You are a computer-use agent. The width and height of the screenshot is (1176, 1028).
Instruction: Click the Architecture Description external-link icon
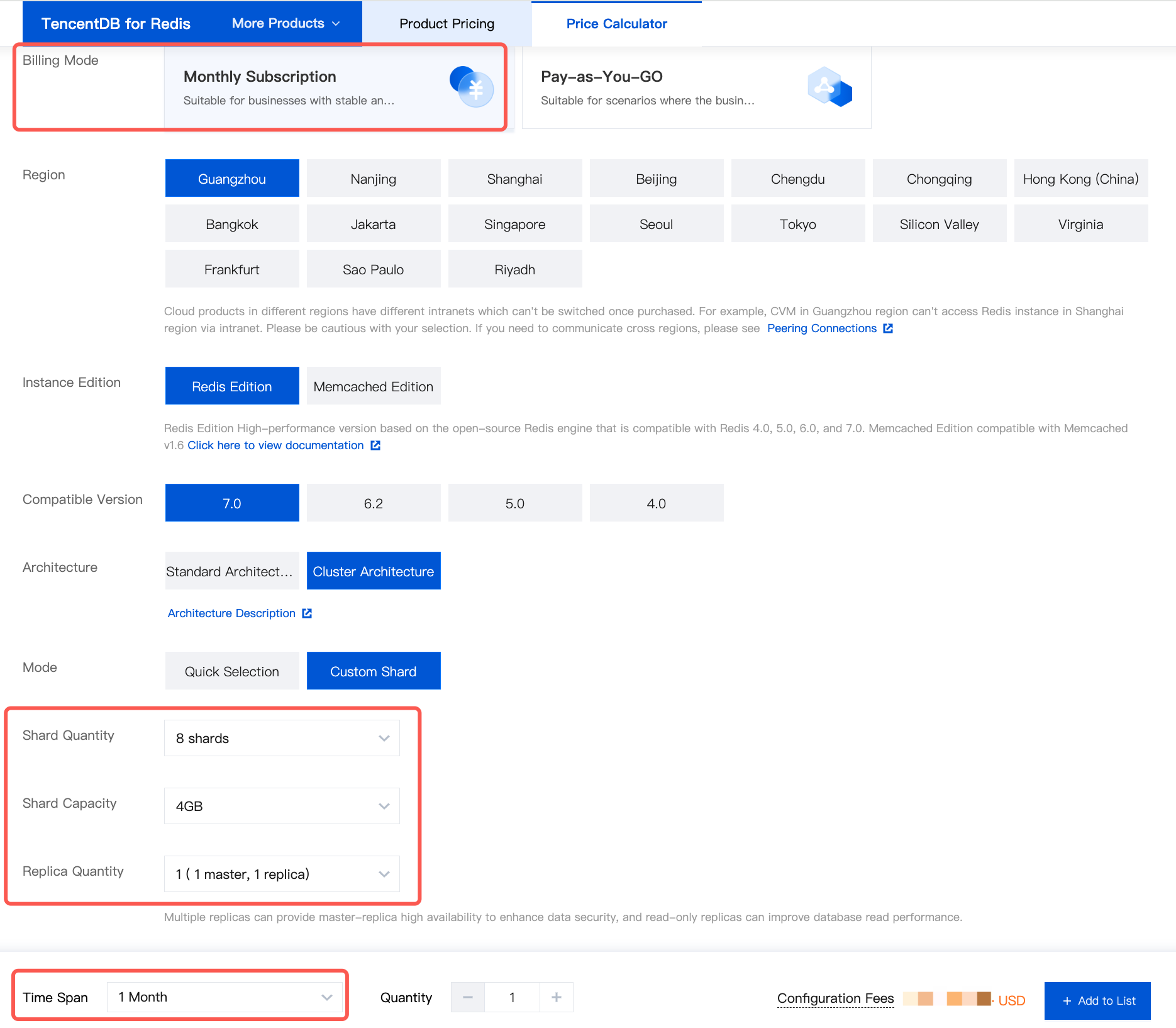307,613
